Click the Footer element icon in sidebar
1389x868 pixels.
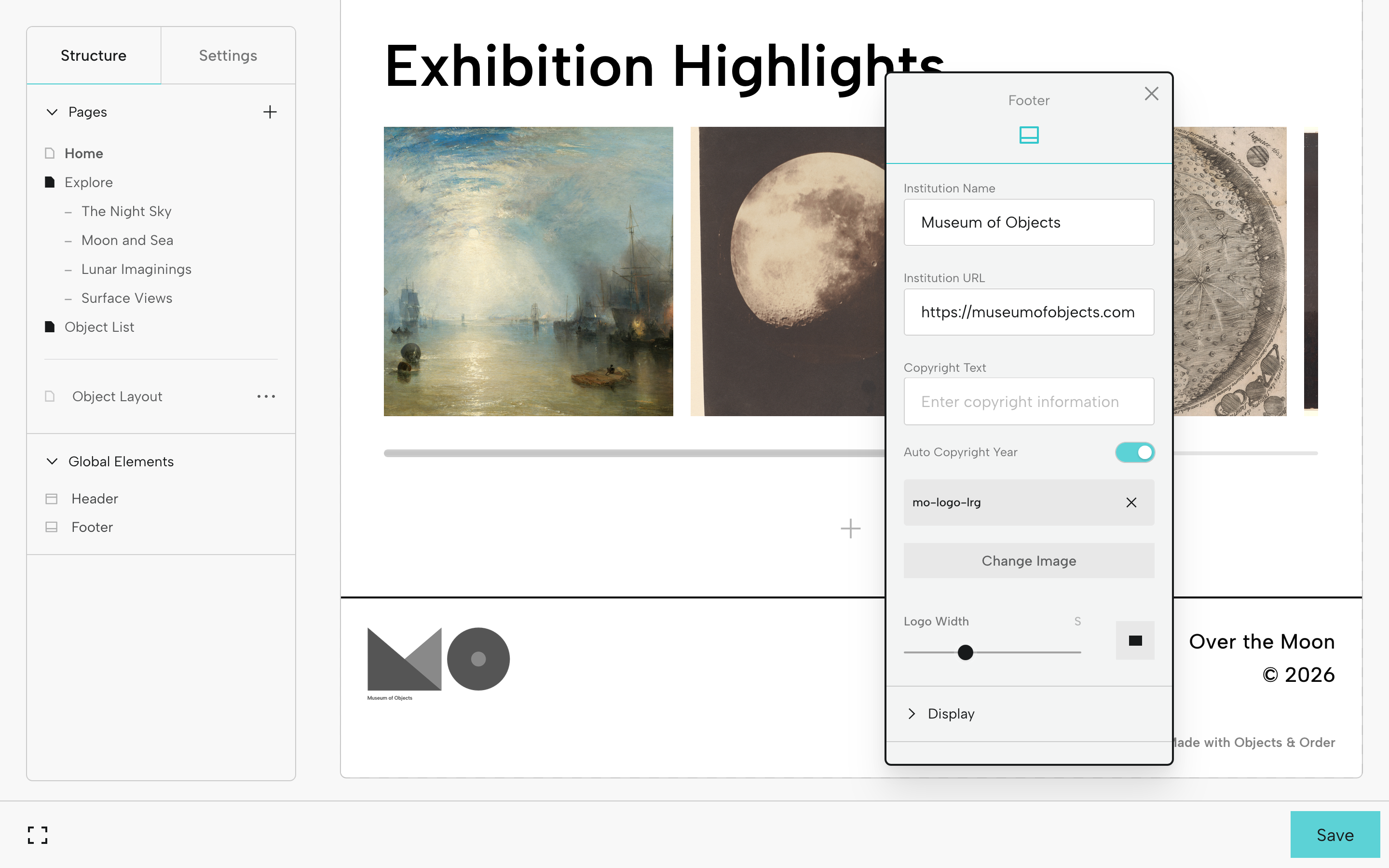tap(51, 527)
